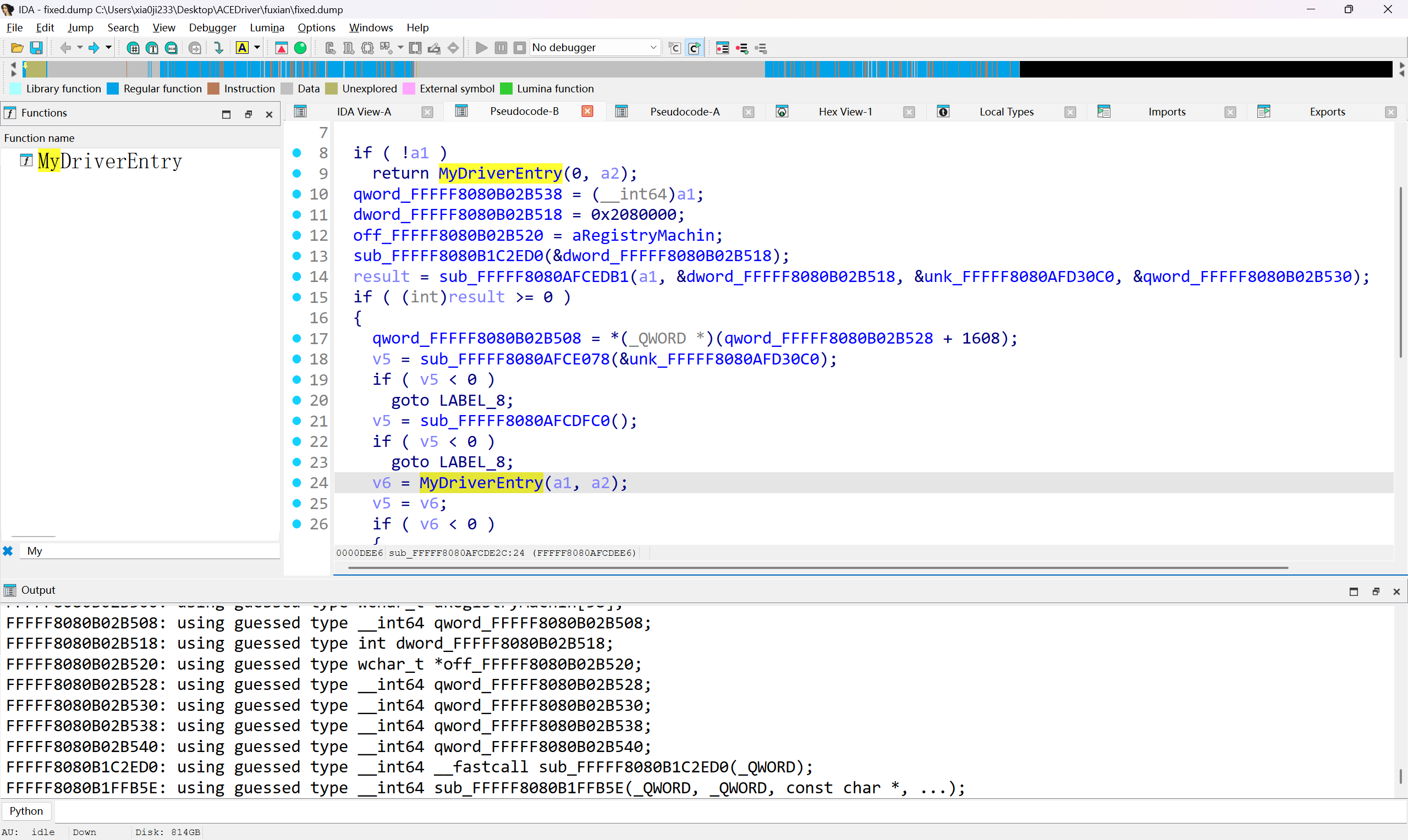Select MyDriverEntry in Functions list
This screenshot has height=840, width=1408.
[110, 162]
